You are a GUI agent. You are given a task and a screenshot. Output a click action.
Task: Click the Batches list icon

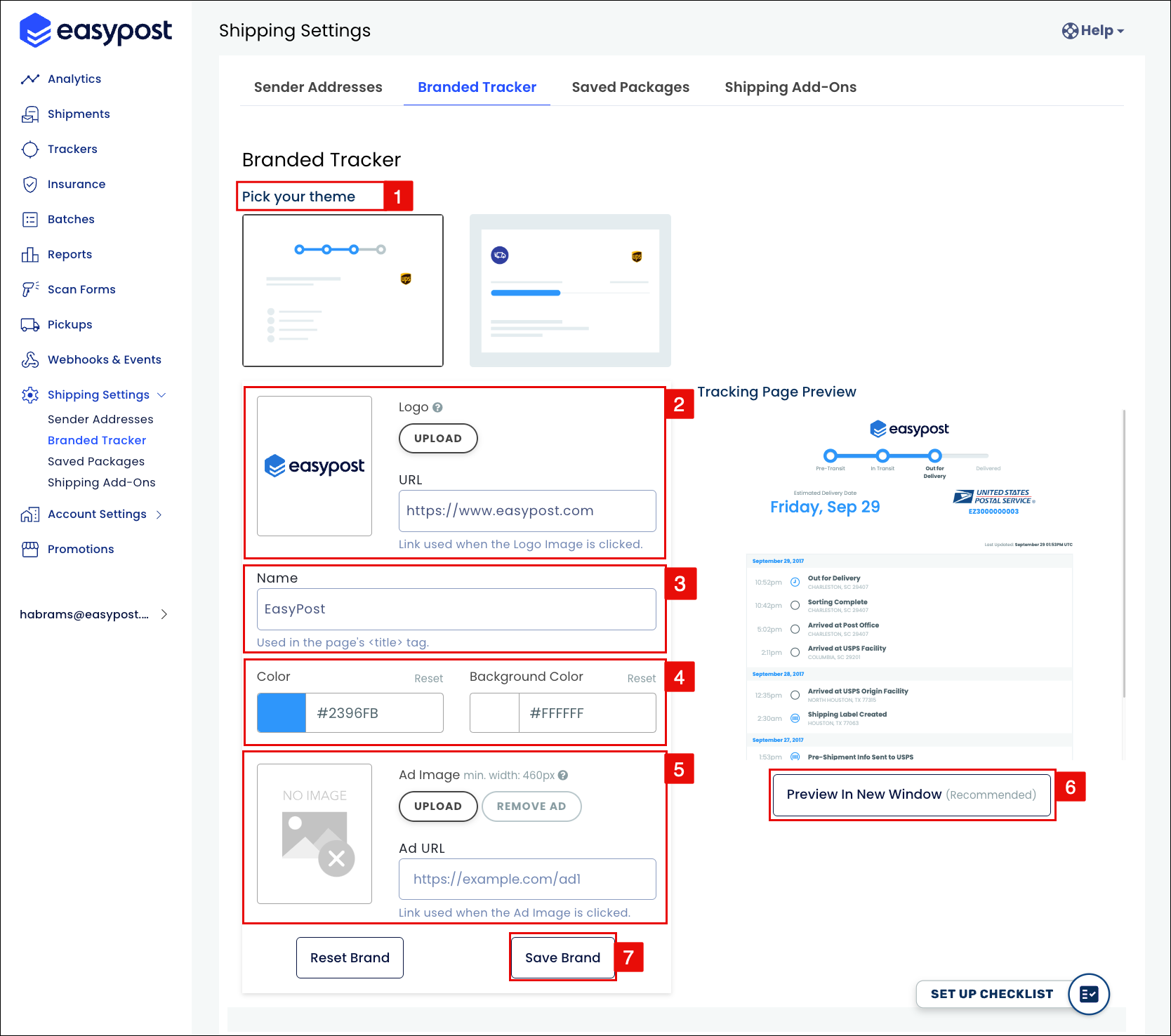pyautogui.click(x=30, y=220)
